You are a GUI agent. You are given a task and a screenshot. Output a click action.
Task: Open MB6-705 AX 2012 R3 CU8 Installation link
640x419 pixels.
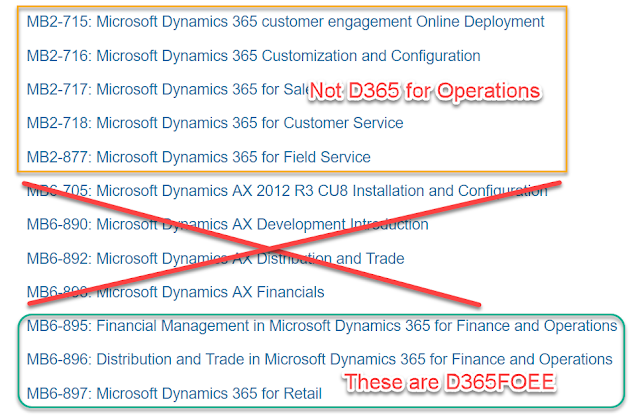287,191
